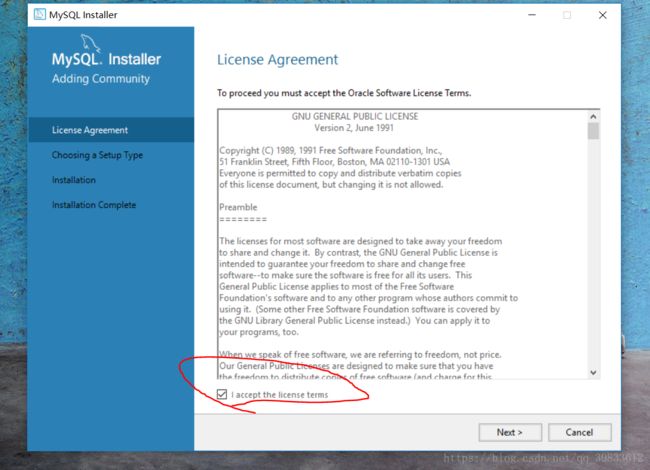
Task: Click the license scrollbar thumb
Action: [593, 131]
